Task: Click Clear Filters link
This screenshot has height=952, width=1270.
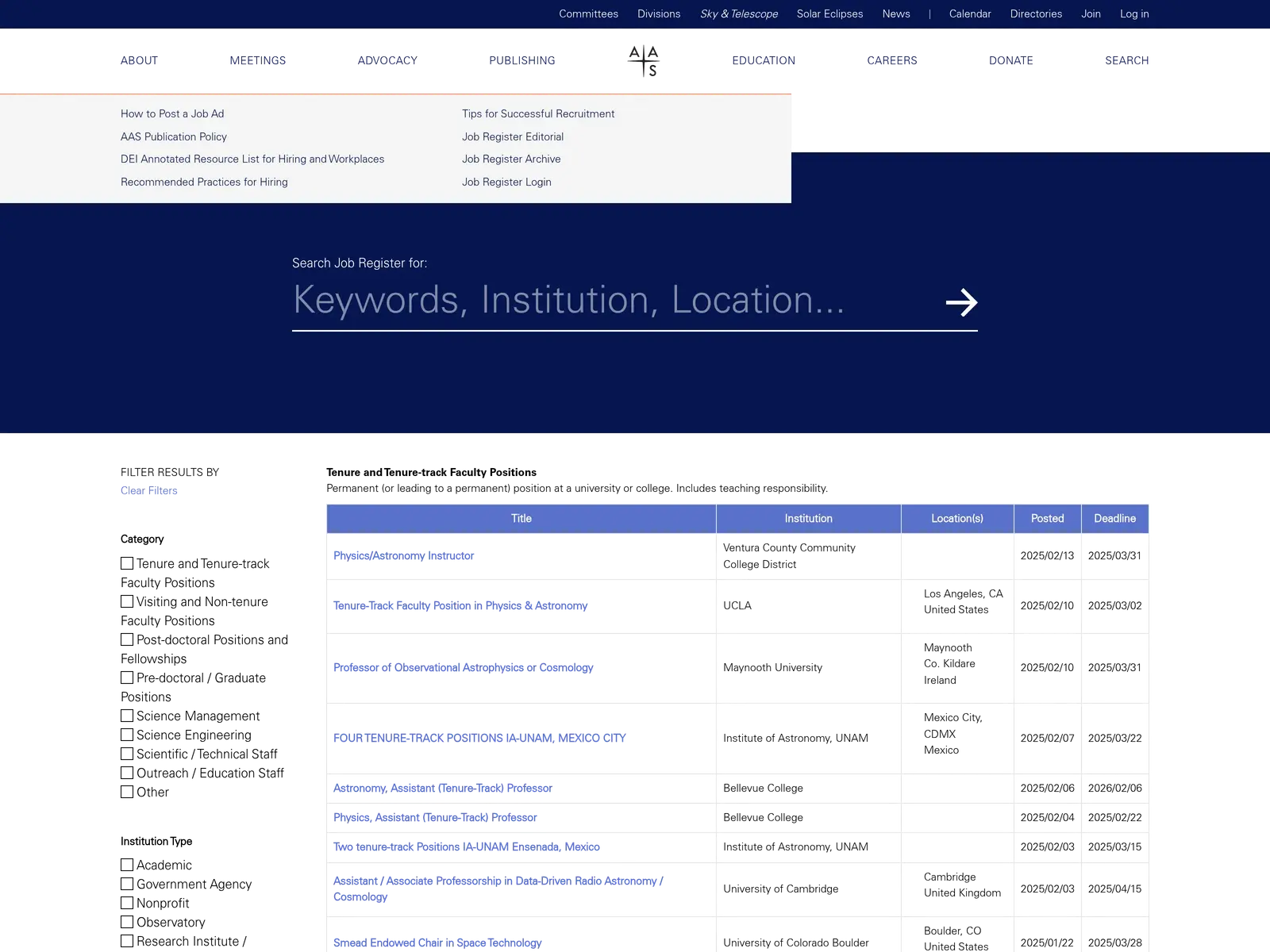Action: [x=149, y=490]
